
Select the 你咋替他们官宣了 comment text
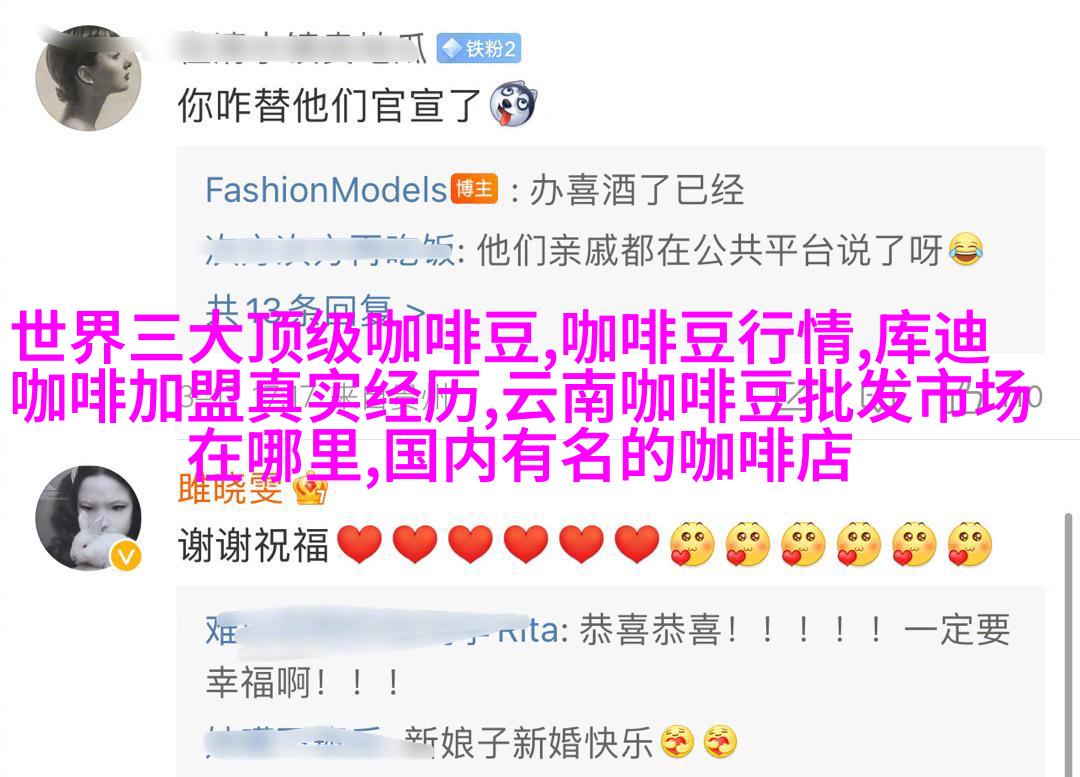pos(329,105)
